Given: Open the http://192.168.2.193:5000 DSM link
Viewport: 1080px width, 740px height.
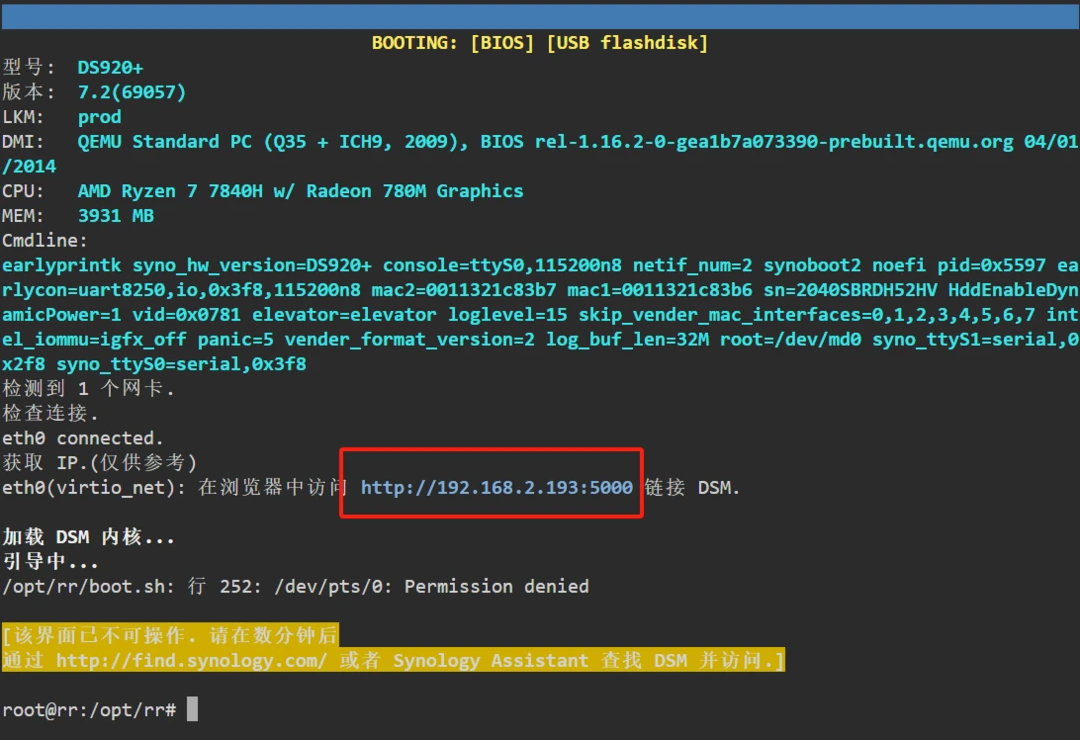Looking at the screenshot, I should tap(496, 487).
